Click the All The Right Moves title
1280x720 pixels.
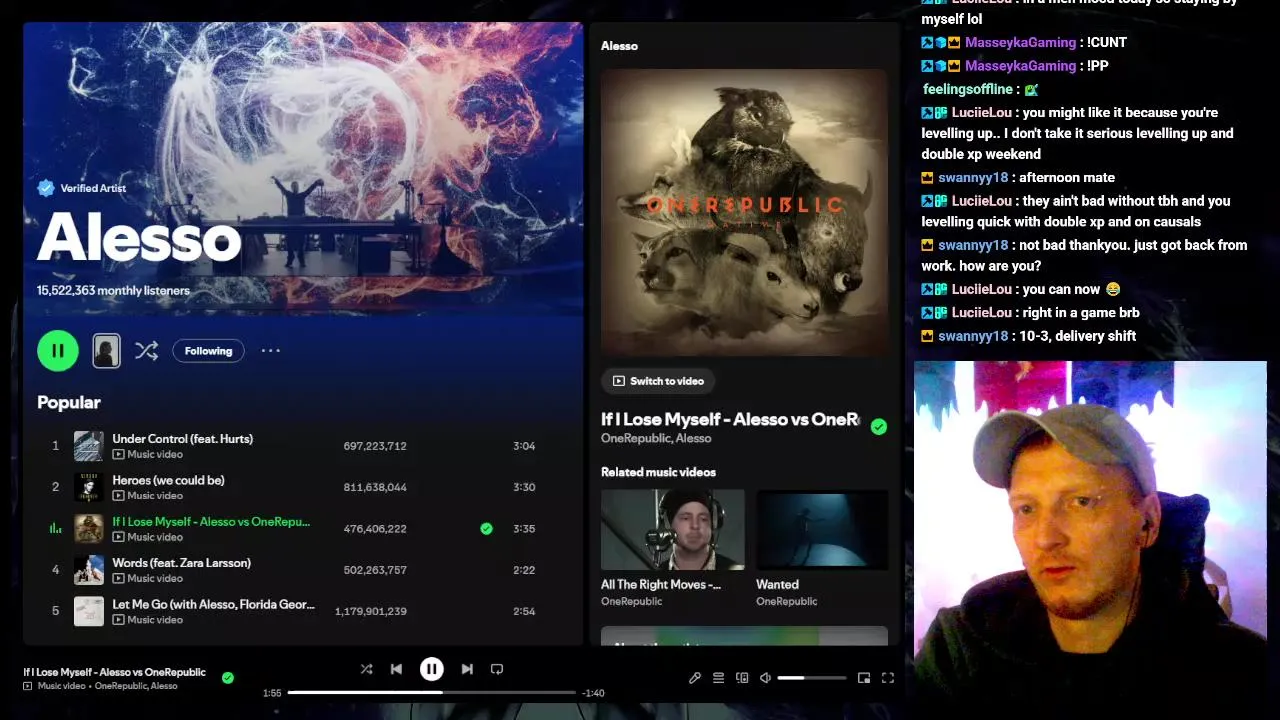[661, 584]
